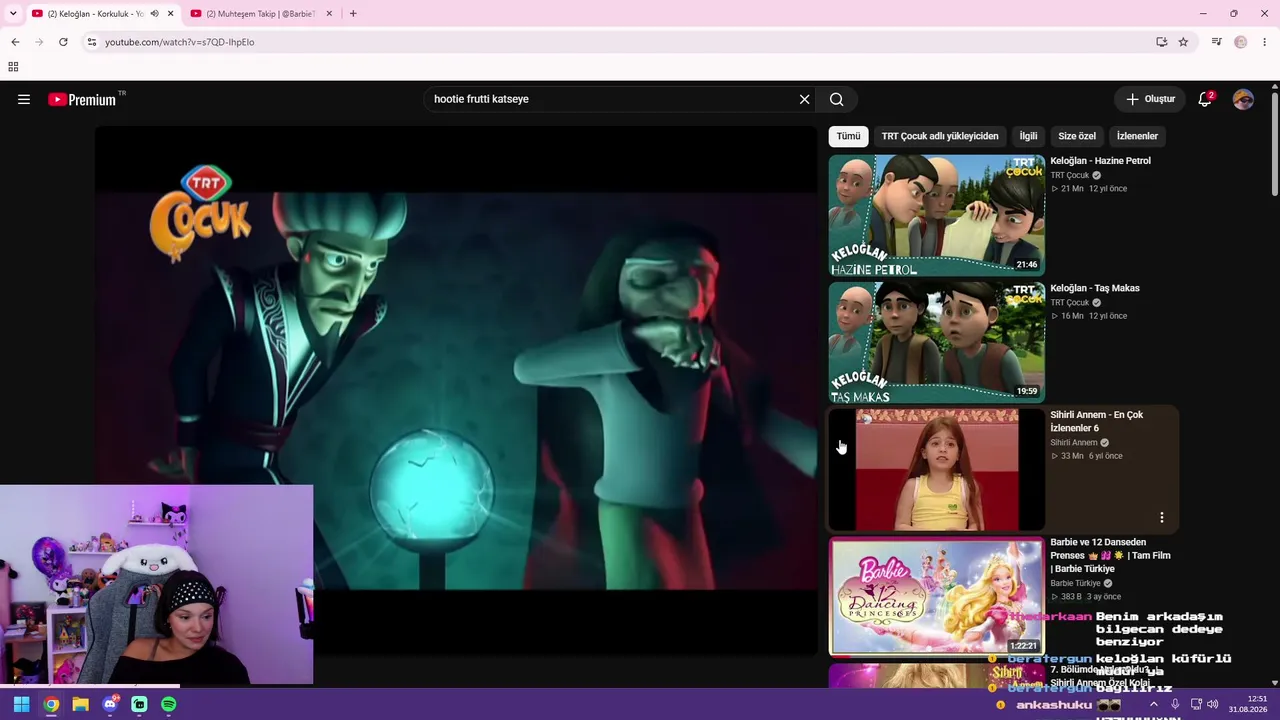This screenshot has height=720, width=1280.
Task: Switch to the Keloğlan - Korkuluk tab
Action: 96,14
